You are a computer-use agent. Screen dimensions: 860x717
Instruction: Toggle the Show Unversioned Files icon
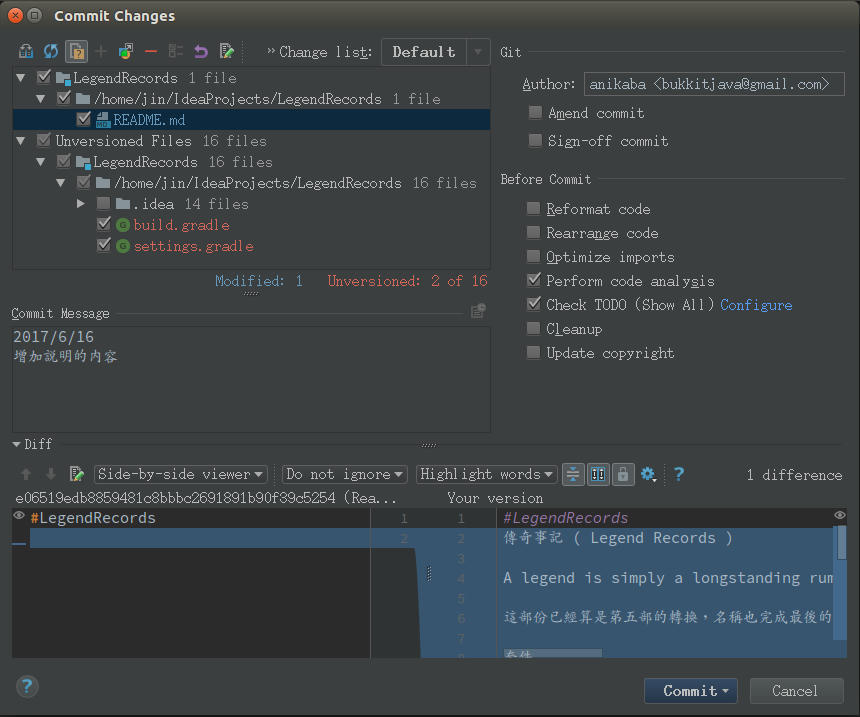(77, 52)
